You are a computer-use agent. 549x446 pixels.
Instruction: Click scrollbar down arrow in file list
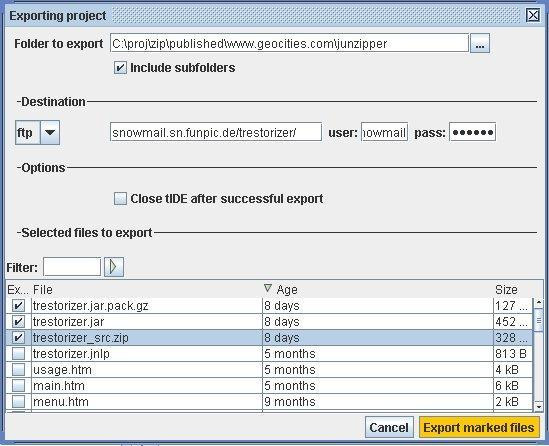click(x=538, y=406)
